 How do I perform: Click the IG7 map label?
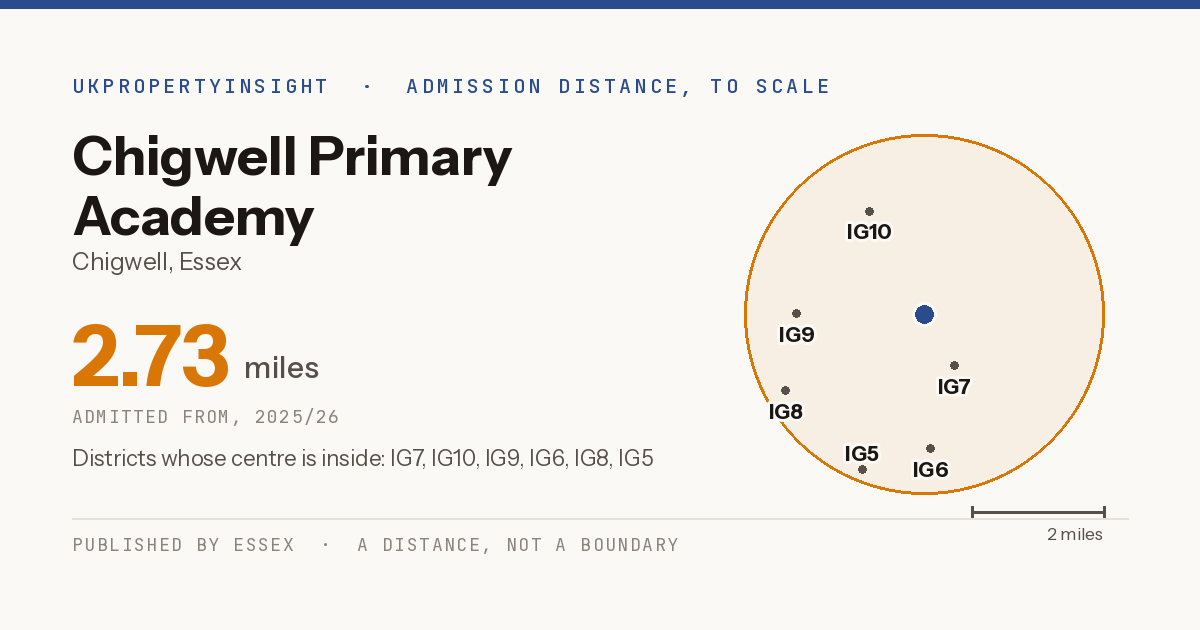[x=954, y=386]
